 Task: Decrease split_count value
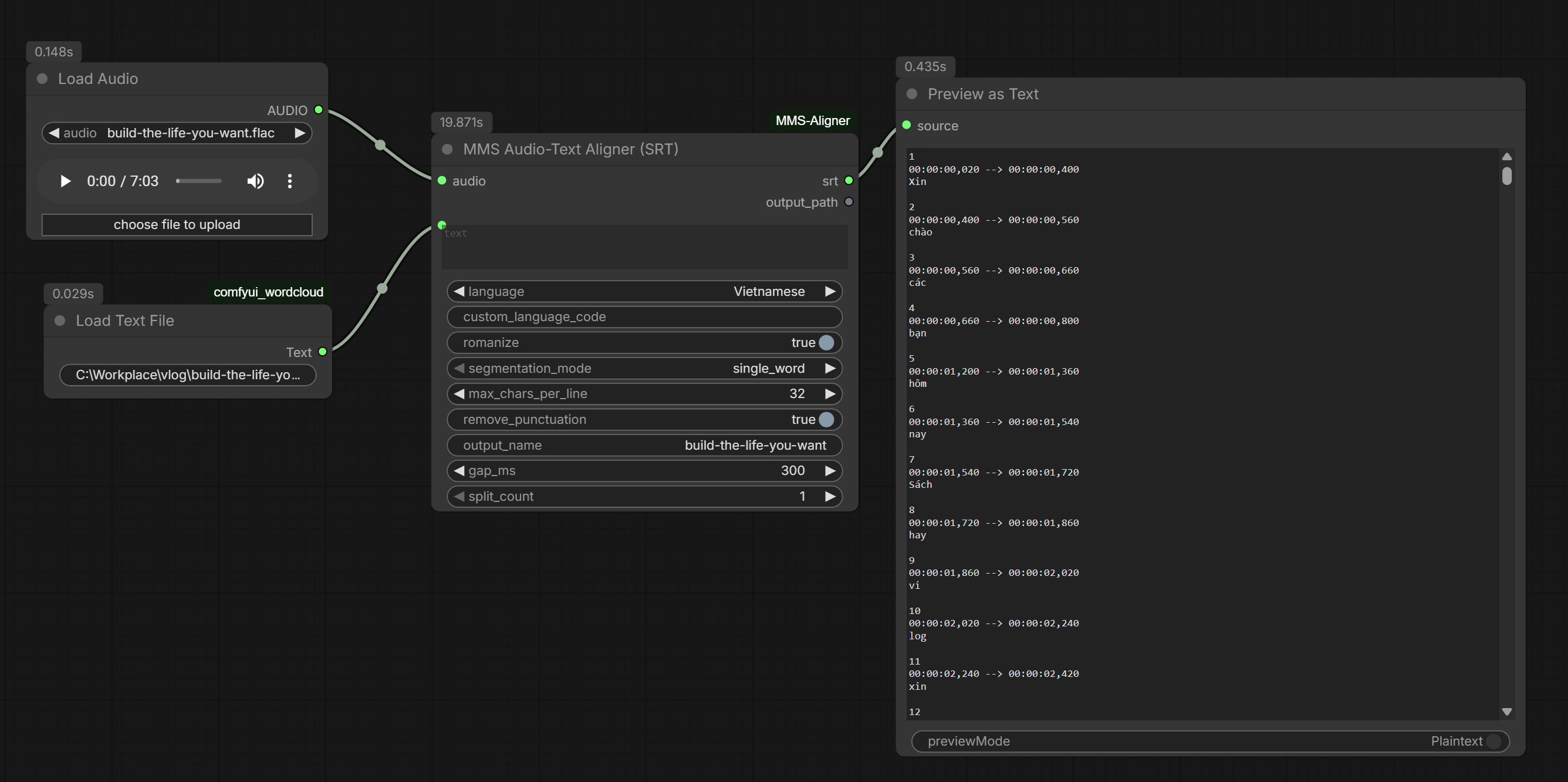pos(459,496)
